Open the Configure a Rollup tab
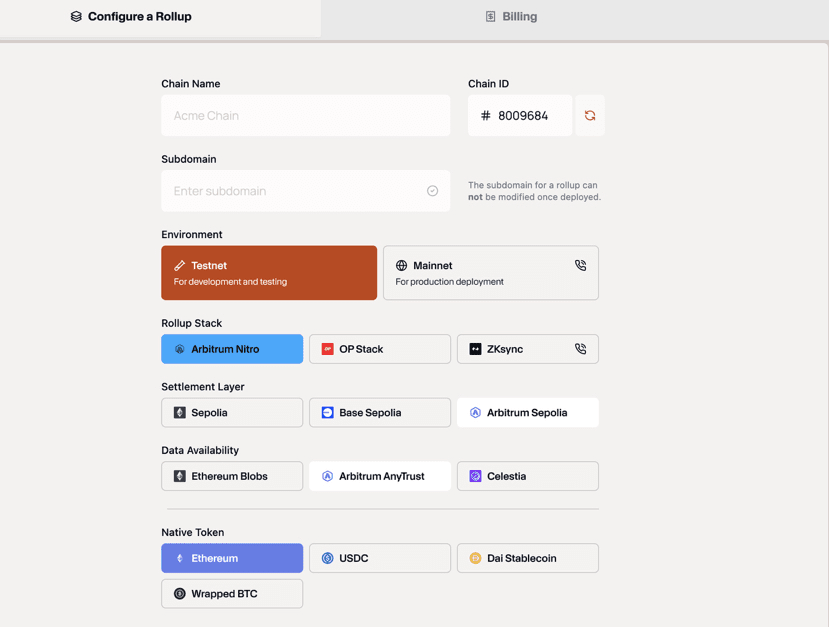Screen dimensions: 829x627 (131, 17)
